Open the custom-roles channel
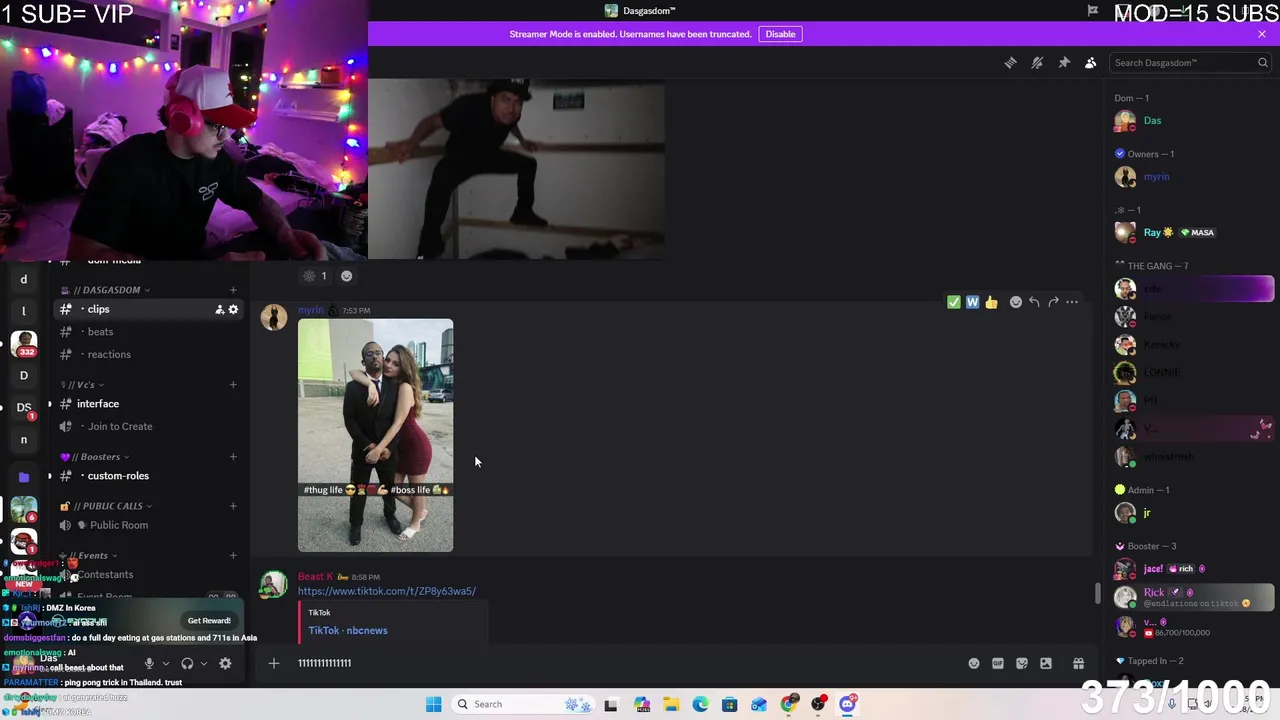 [148, 476]
